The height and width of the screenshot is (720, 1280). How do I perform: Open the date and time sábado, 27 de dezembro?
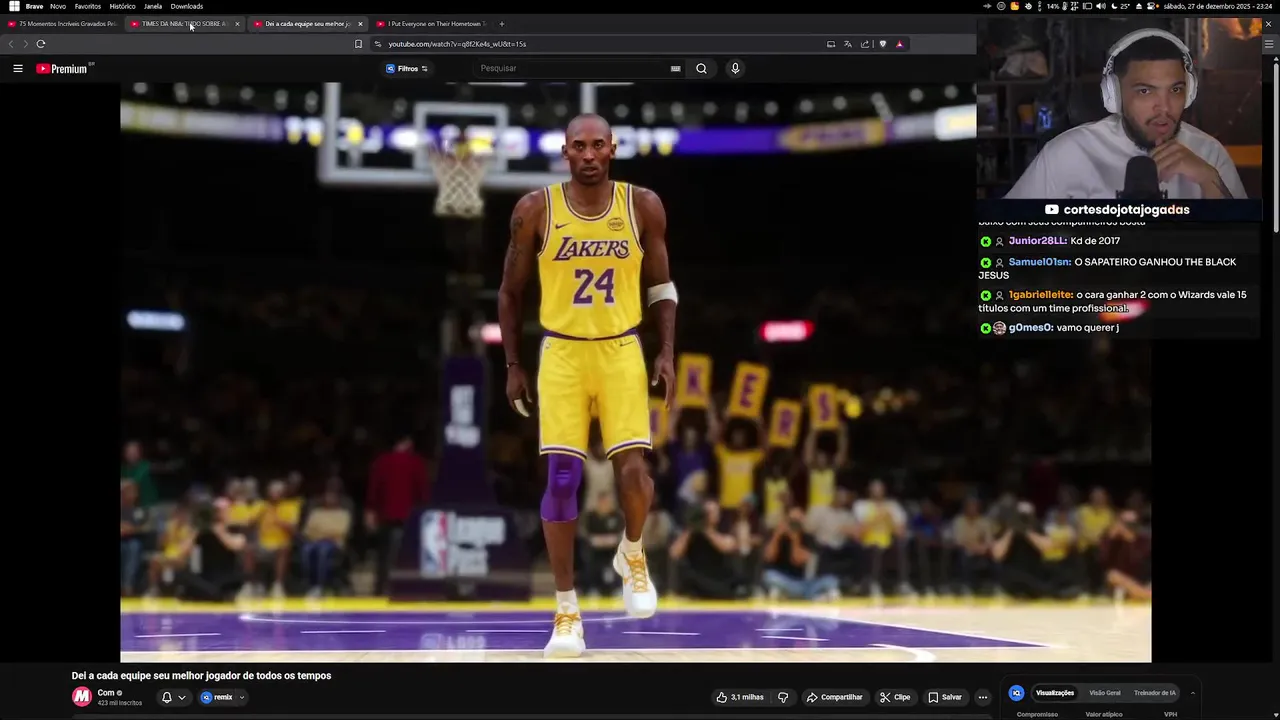(1218, 6)
